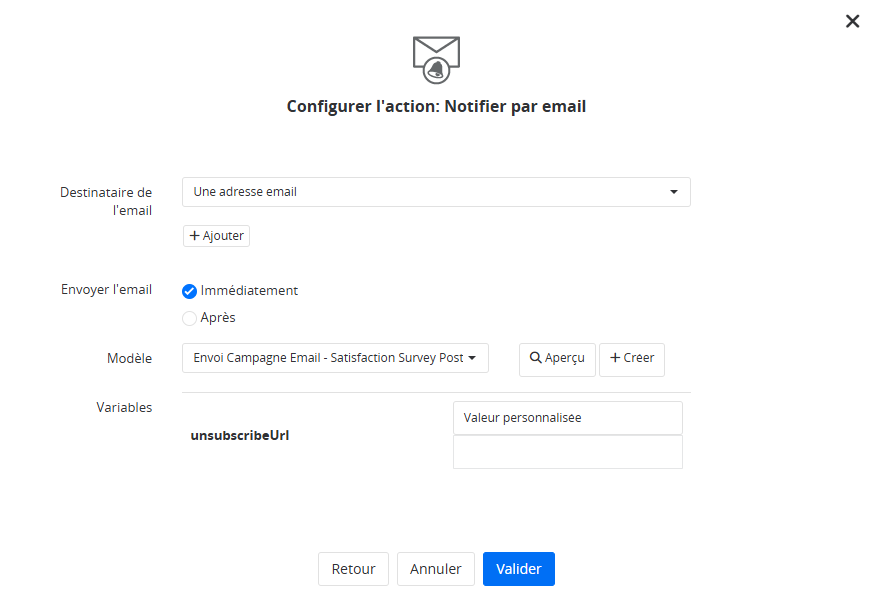The height and width of the screenshot is (603, 873).
Task: Click the 'Destinataire de l'email' label
Action: click(x=106, y=201)
